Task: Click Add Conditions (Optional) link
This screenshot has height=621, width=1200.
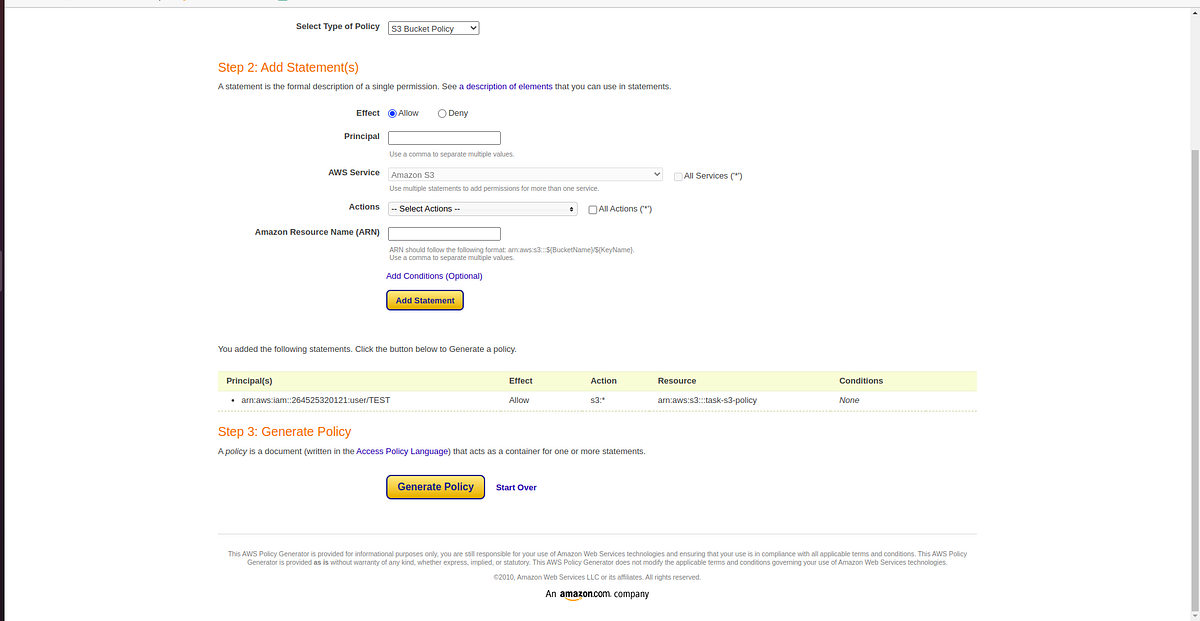Action: point(434,276)
